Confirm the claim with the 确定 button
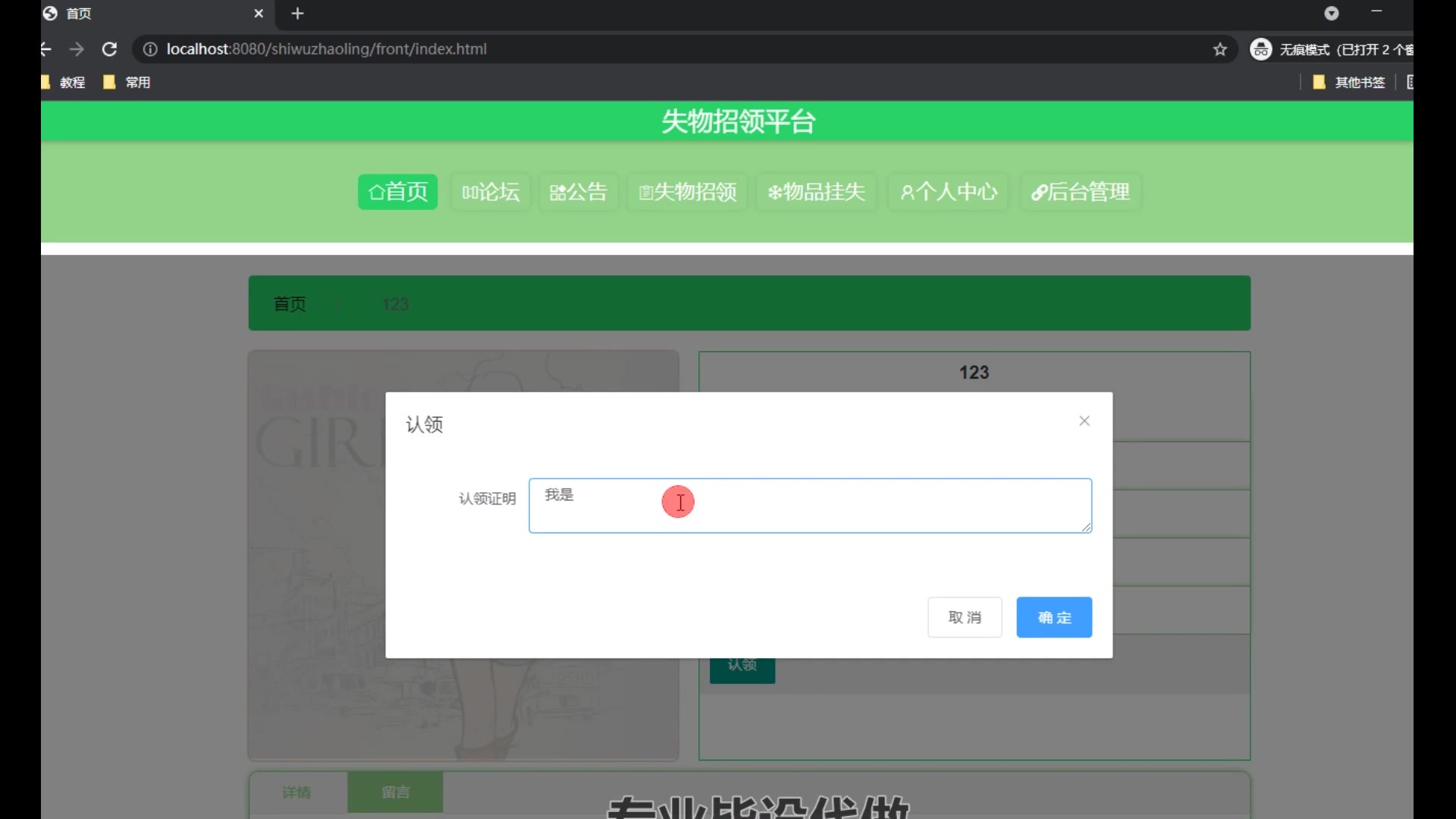Viewport: 1456px width, 819px height. pyautogui.click(x=1054, y=617)
